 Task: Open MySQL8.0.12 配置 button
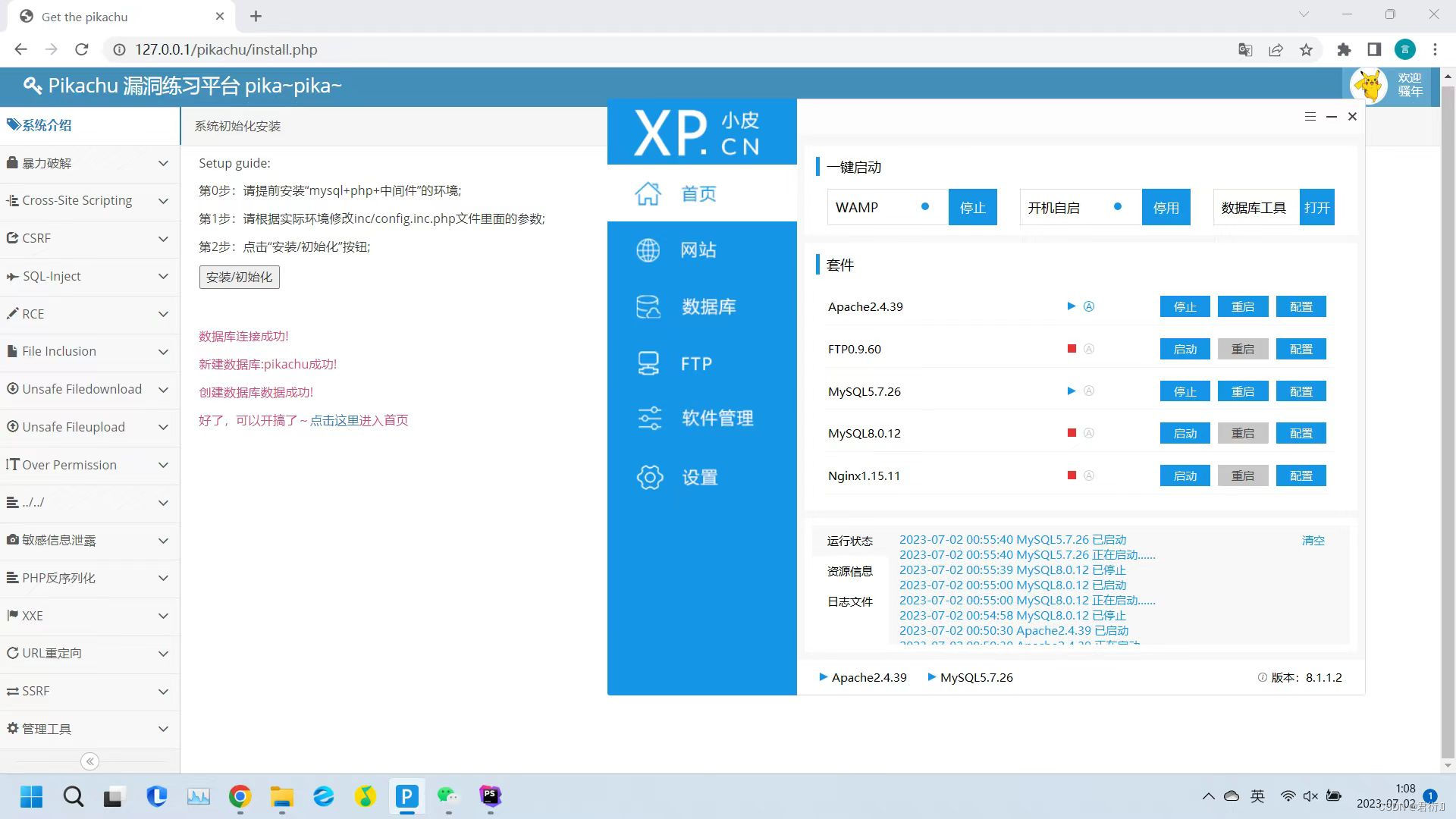1301,433
